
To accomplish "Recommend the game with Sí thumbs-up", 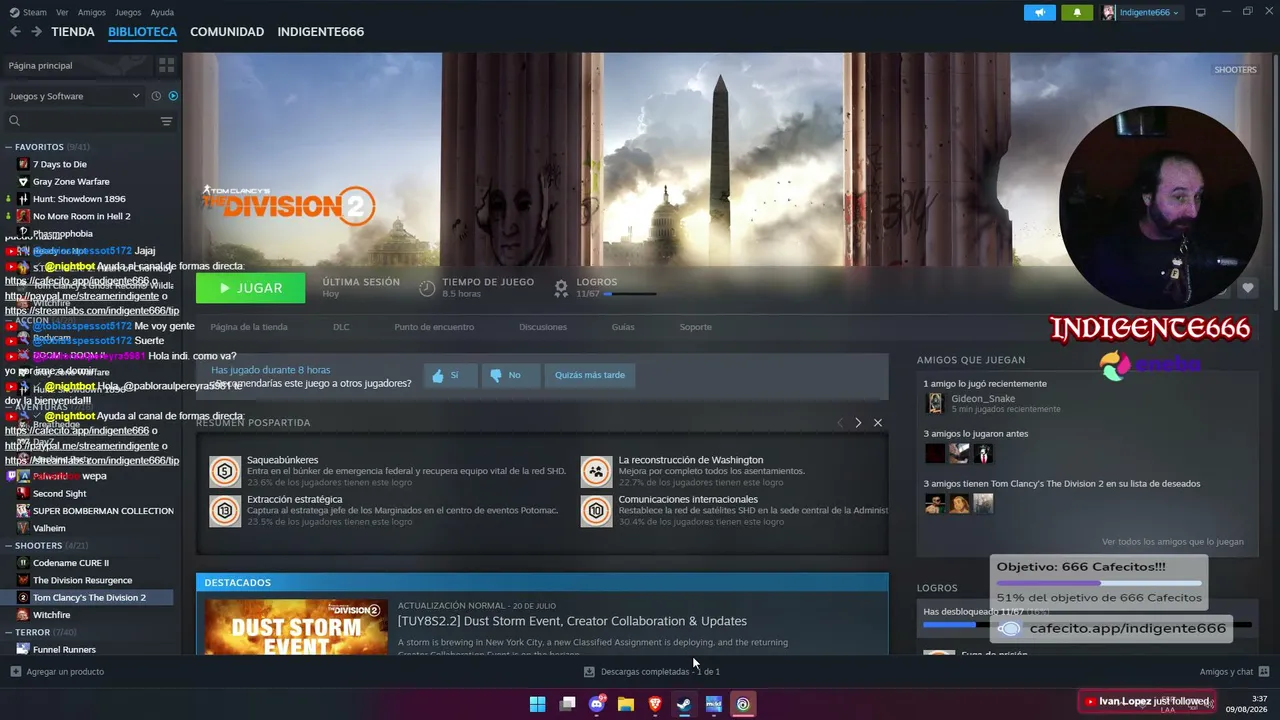I will pos(450,375).
